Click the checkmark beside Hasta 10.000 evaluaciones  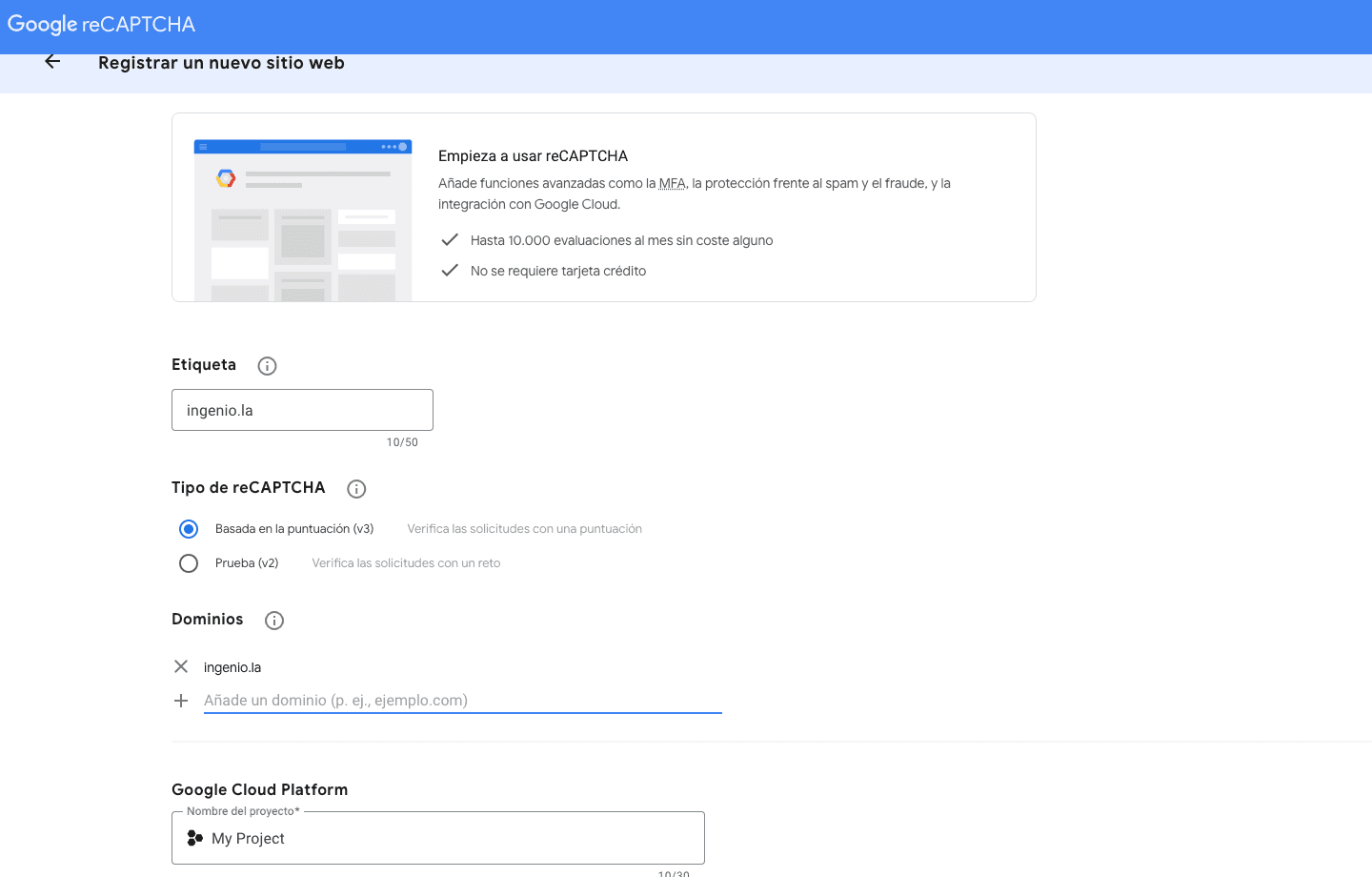(x=450, y=240)
